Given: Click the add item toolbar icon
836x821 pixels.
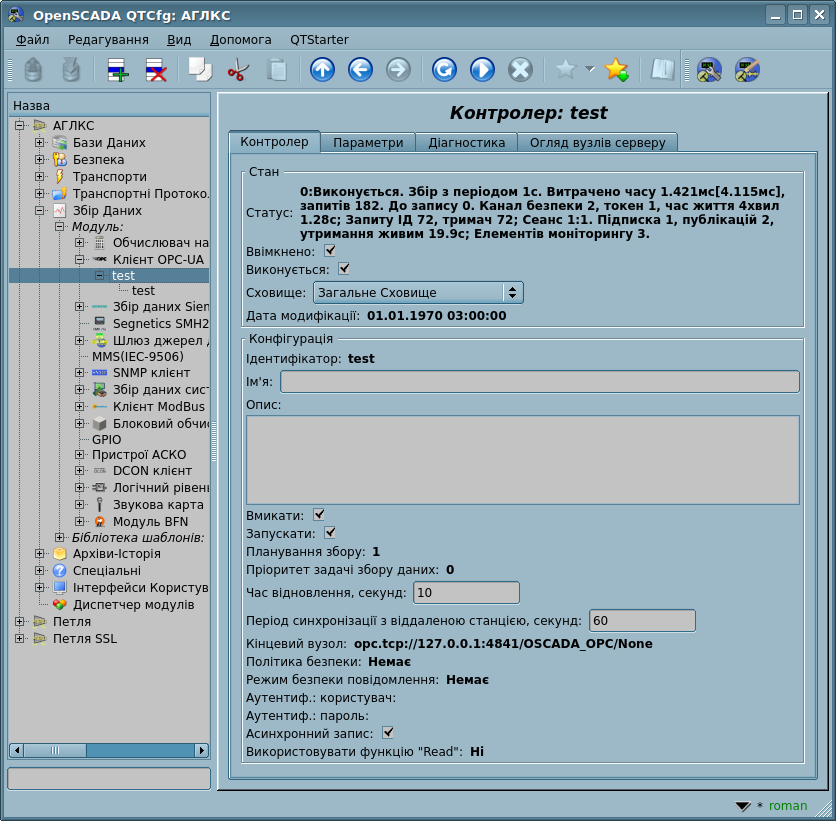Looking at the screenshot, I should coord(117,70).
